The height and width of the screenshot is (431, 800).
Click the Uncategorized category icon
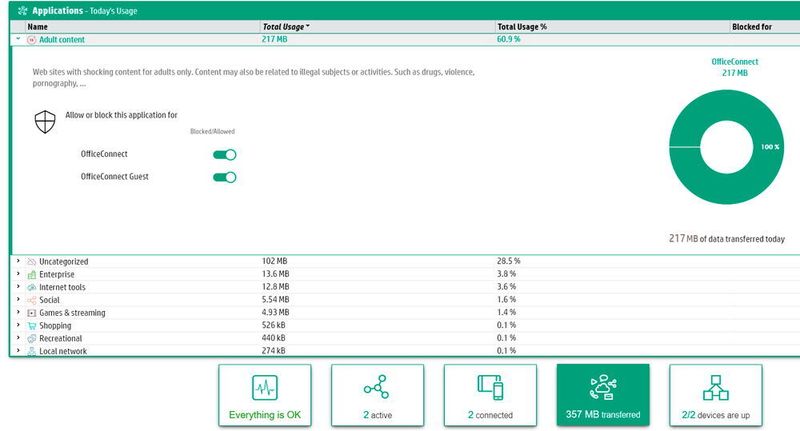point(32,262)
